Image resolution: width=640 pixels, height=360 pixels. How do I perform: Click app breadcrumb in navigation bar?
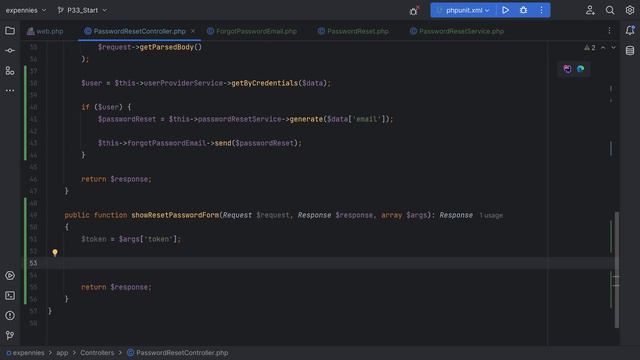click(x=62, y=353)
